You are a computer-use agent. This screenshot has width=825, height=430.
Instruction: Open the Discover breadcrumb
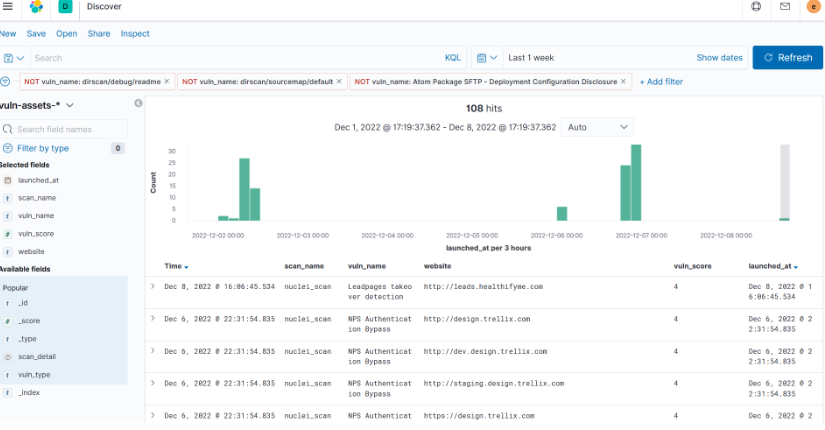(x=104, y=6)
